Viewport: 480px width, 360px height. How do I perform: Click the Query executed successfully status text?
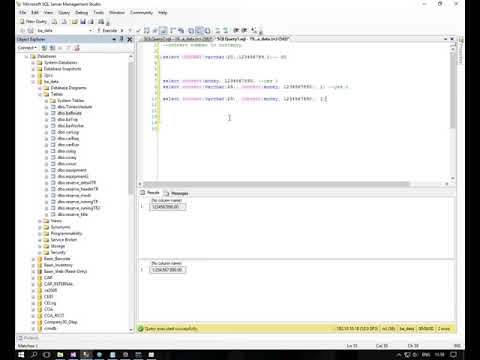pos(171,329)
